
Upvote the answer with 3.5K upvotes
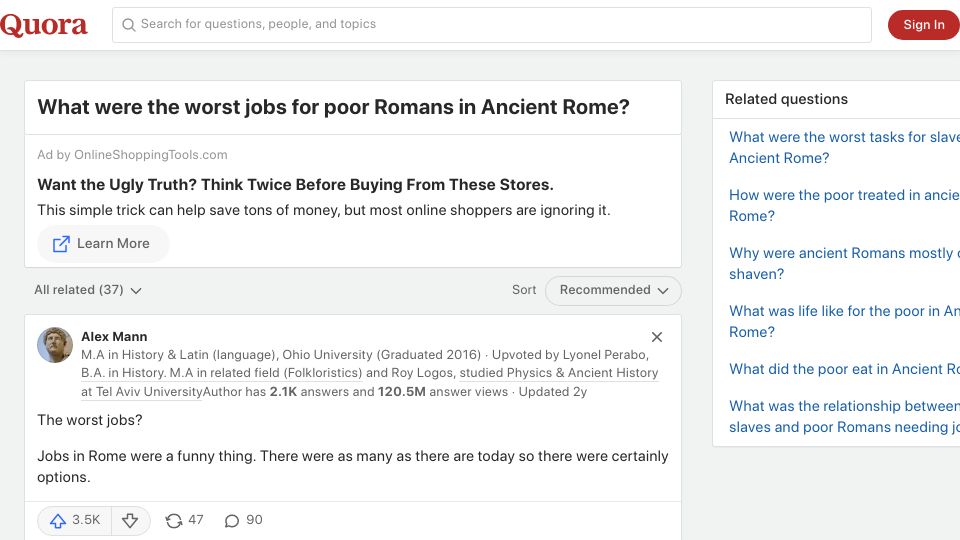(x=75, y=520)
